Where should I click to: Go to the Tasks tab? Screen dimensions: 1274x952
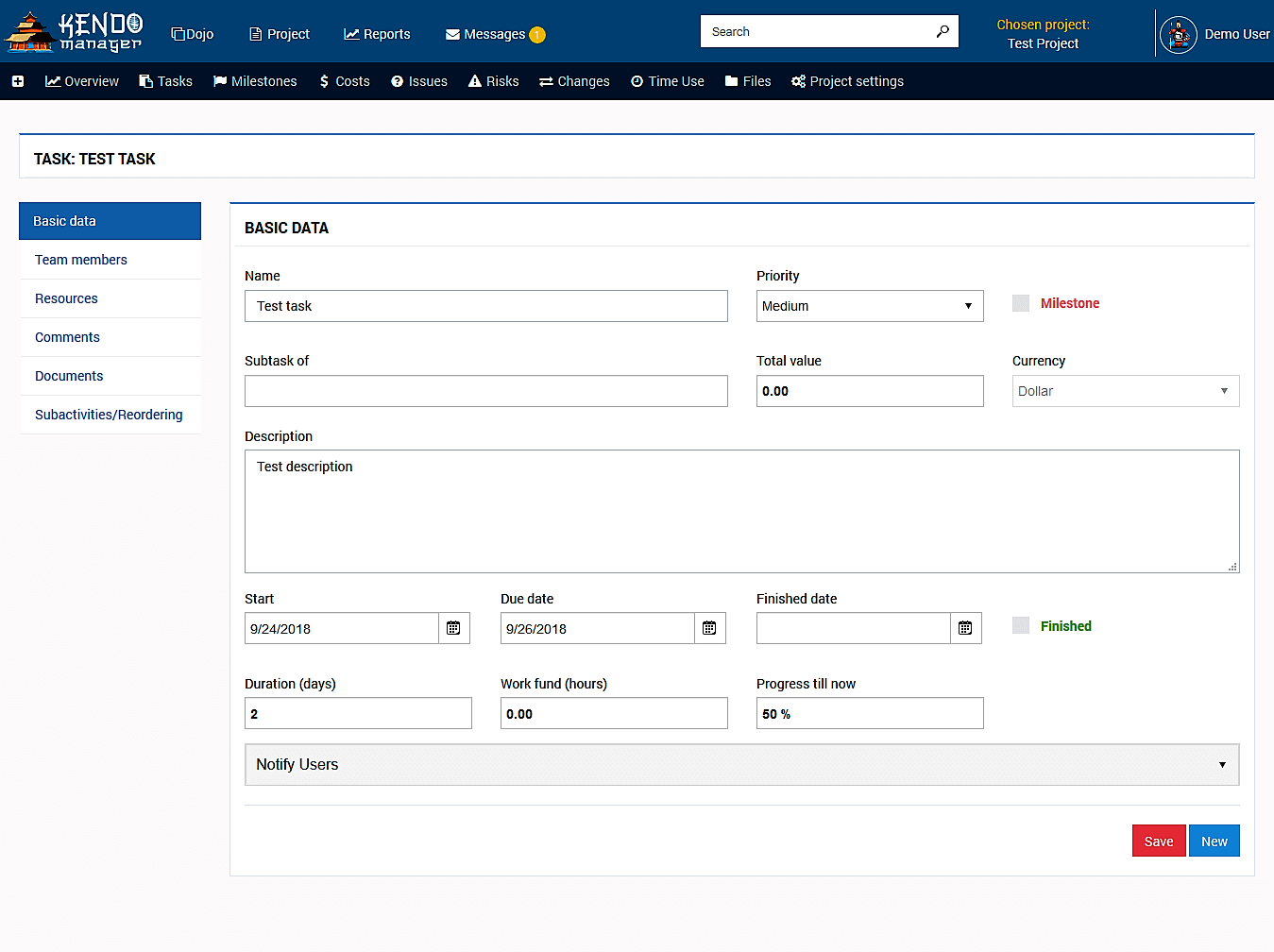pos(165,81)
